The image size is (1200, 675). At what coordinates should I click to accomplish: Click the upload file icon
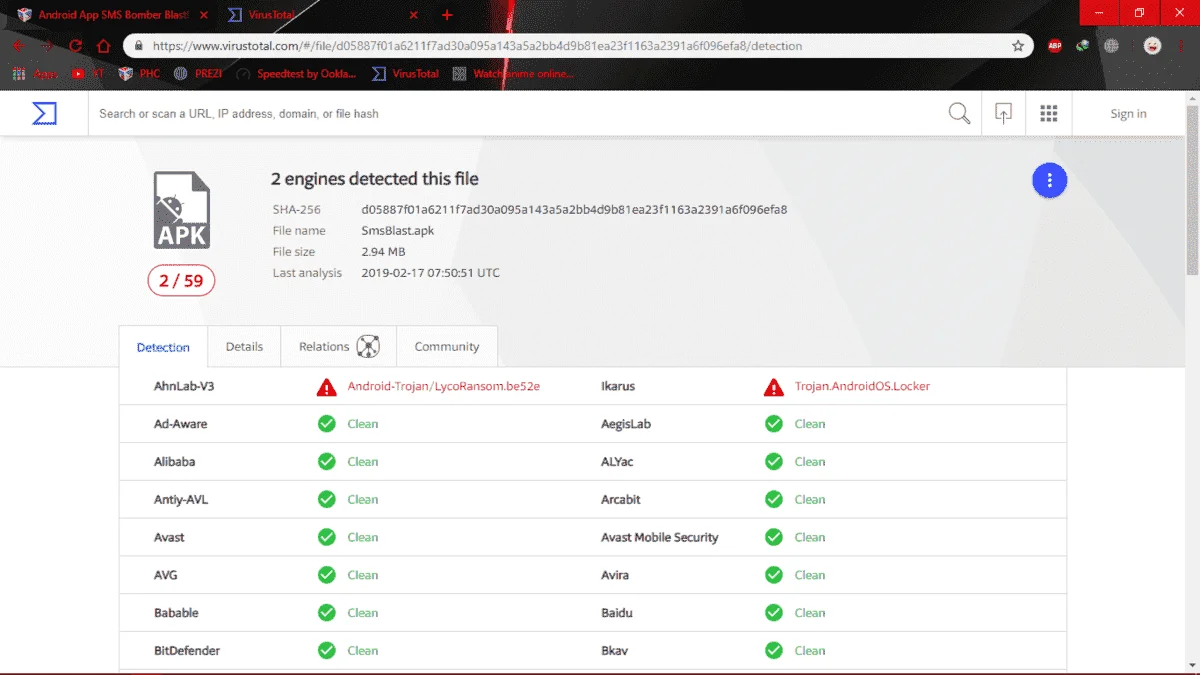point(1003,113)
